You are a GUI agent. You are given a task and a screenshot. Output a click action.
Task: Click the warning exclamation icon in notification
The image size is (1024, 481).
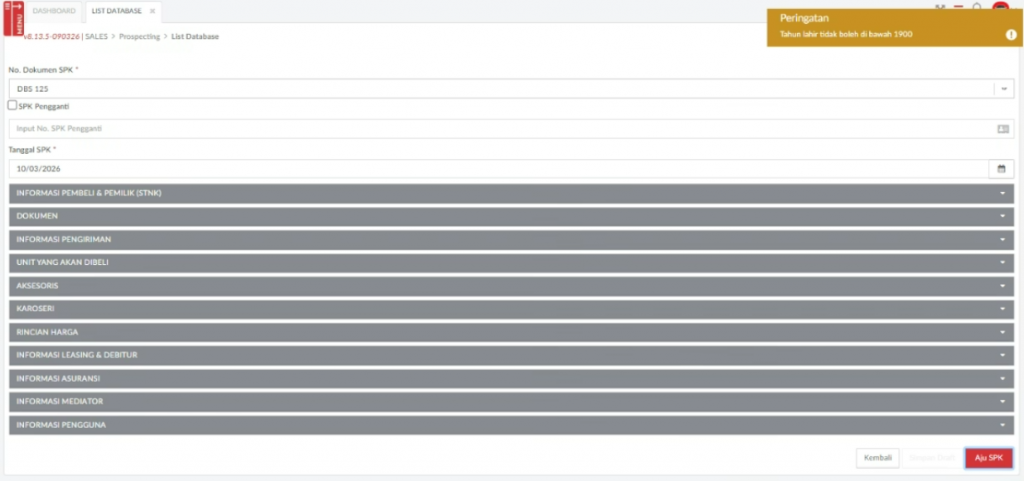(1011, 35)
